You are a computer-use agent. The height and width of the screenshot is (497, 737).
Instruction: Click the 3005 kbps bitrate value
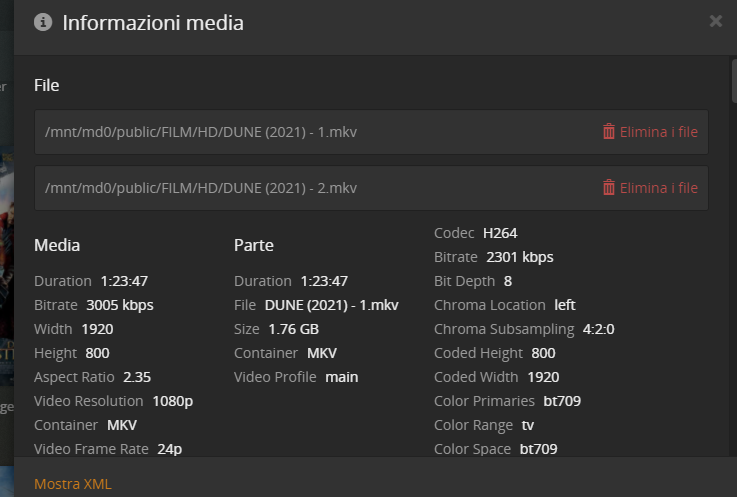tap(120, 305)
